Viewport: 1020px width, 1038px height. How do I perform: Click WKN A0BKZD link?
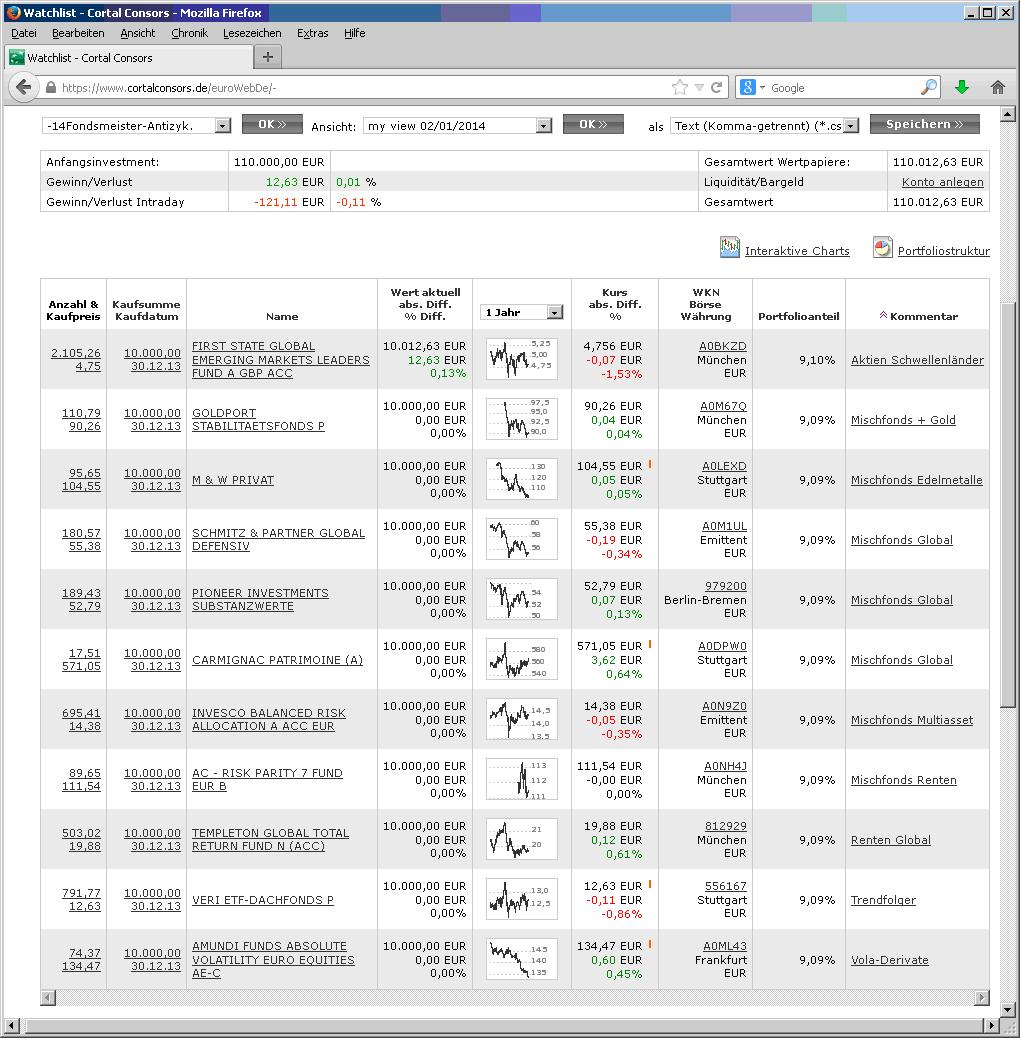(x=723, y=346)
